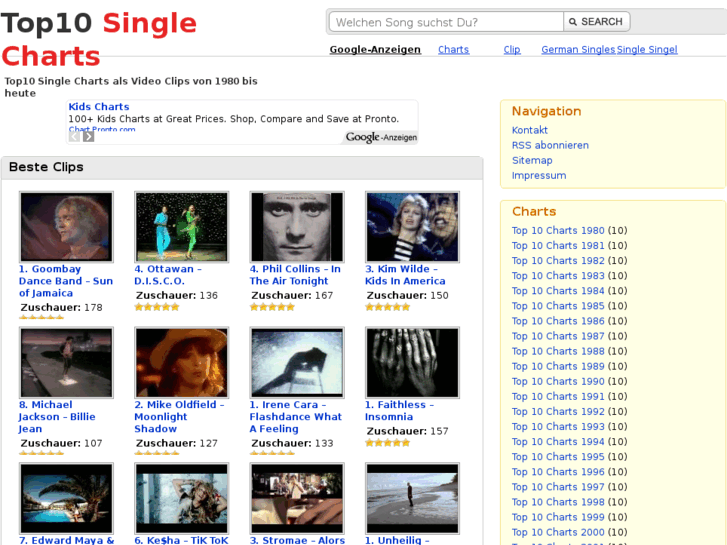Open Top 10 Charts 1989

pos(558,366)
